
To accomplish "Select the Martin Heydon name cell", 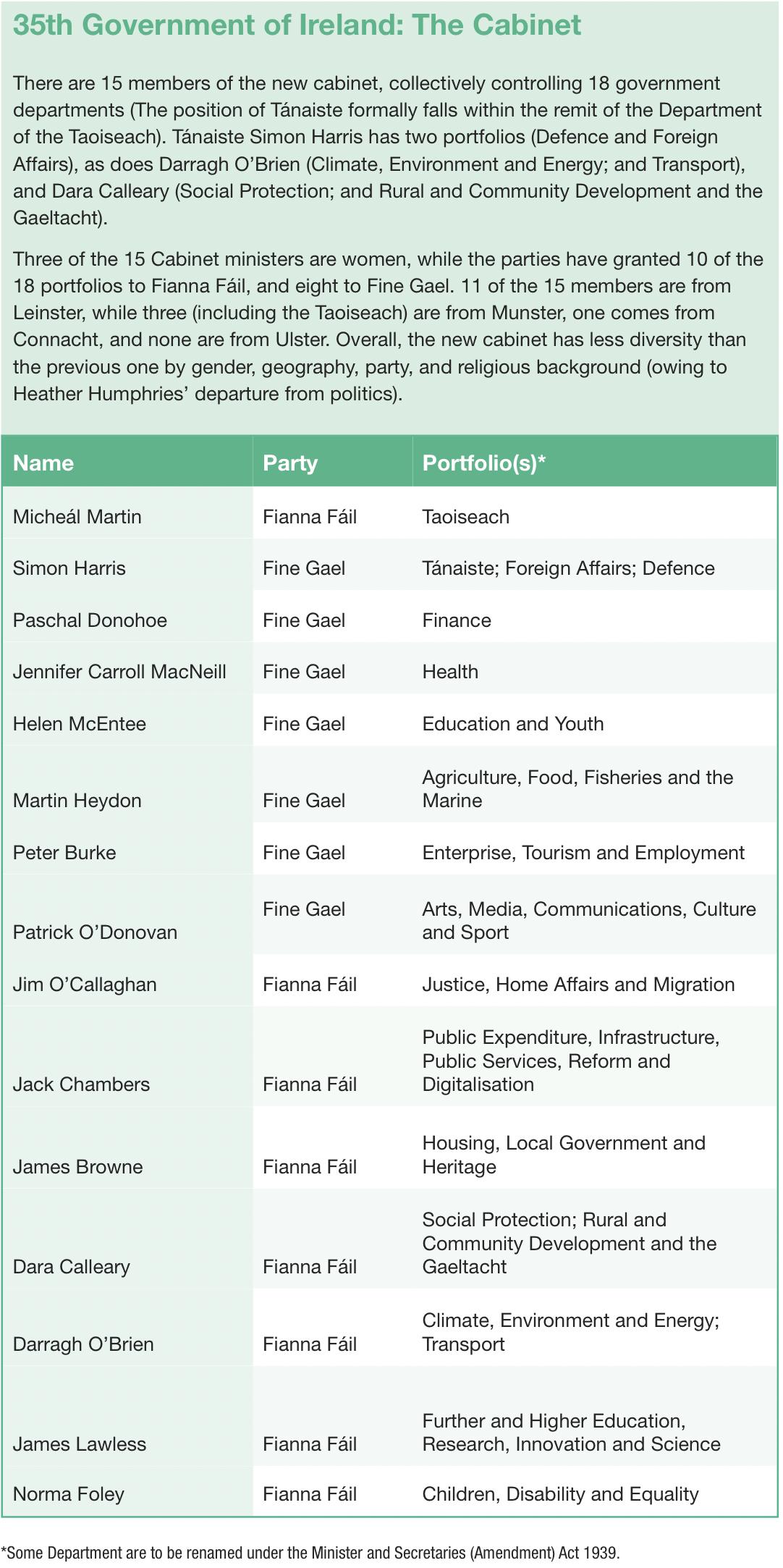I will click(77, 801).
